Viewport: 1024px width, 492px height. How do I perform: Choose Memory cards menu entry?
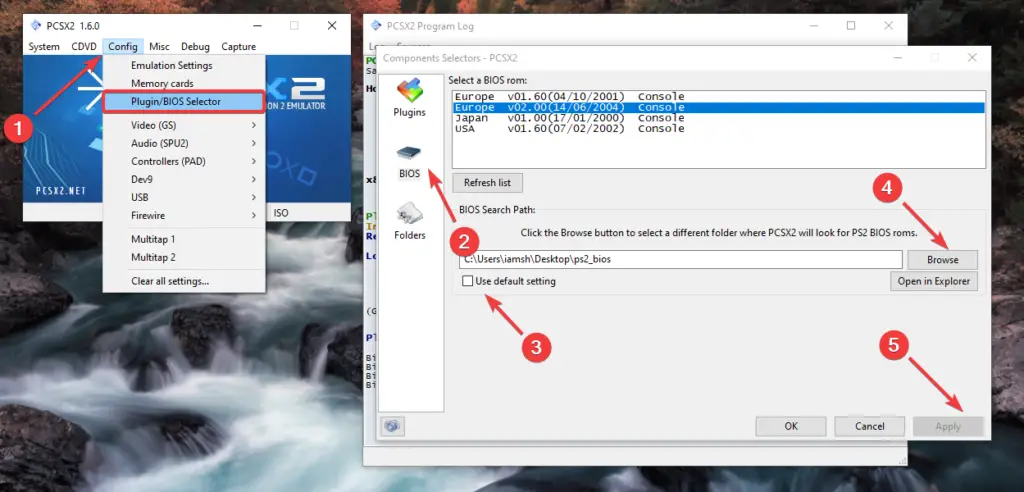pos(184,84)
